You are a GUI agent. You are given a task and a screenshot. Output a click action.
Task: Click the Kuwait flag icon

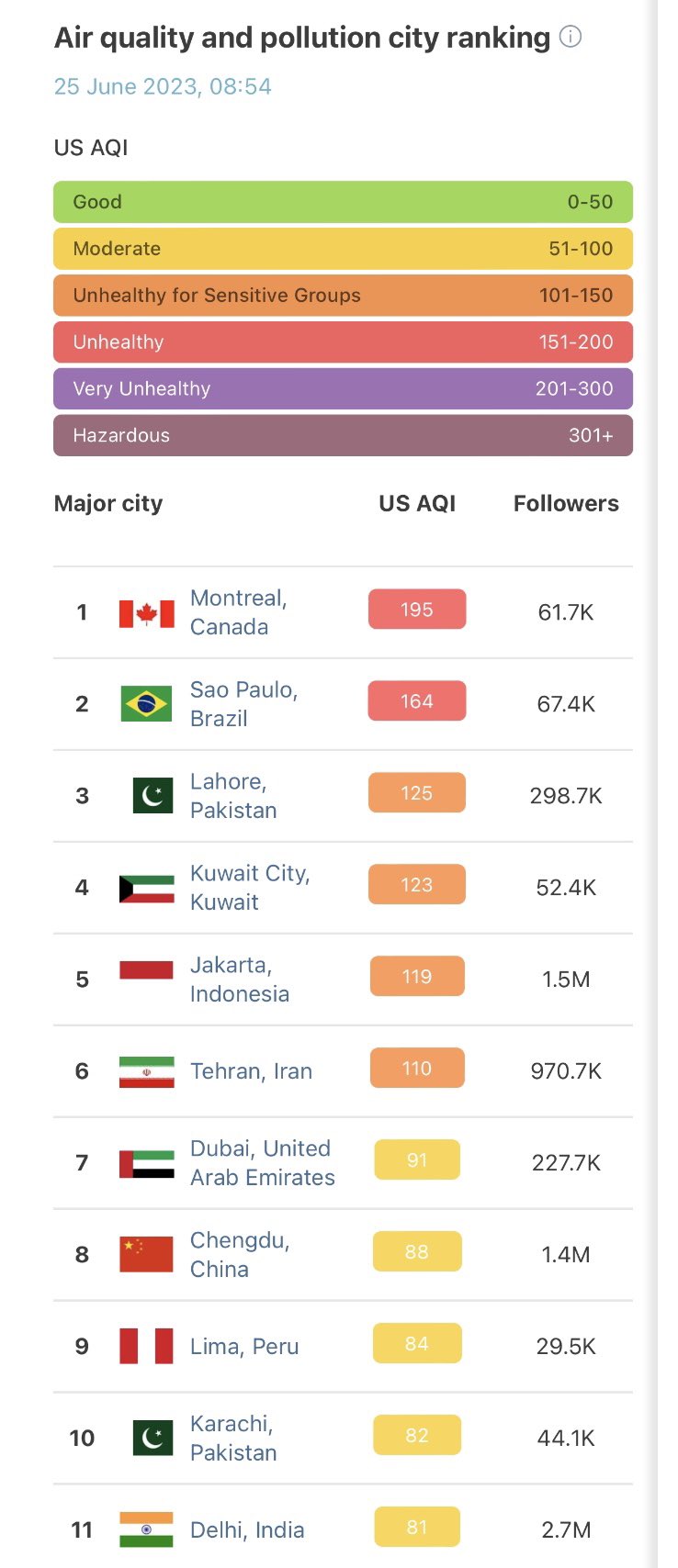146,889
